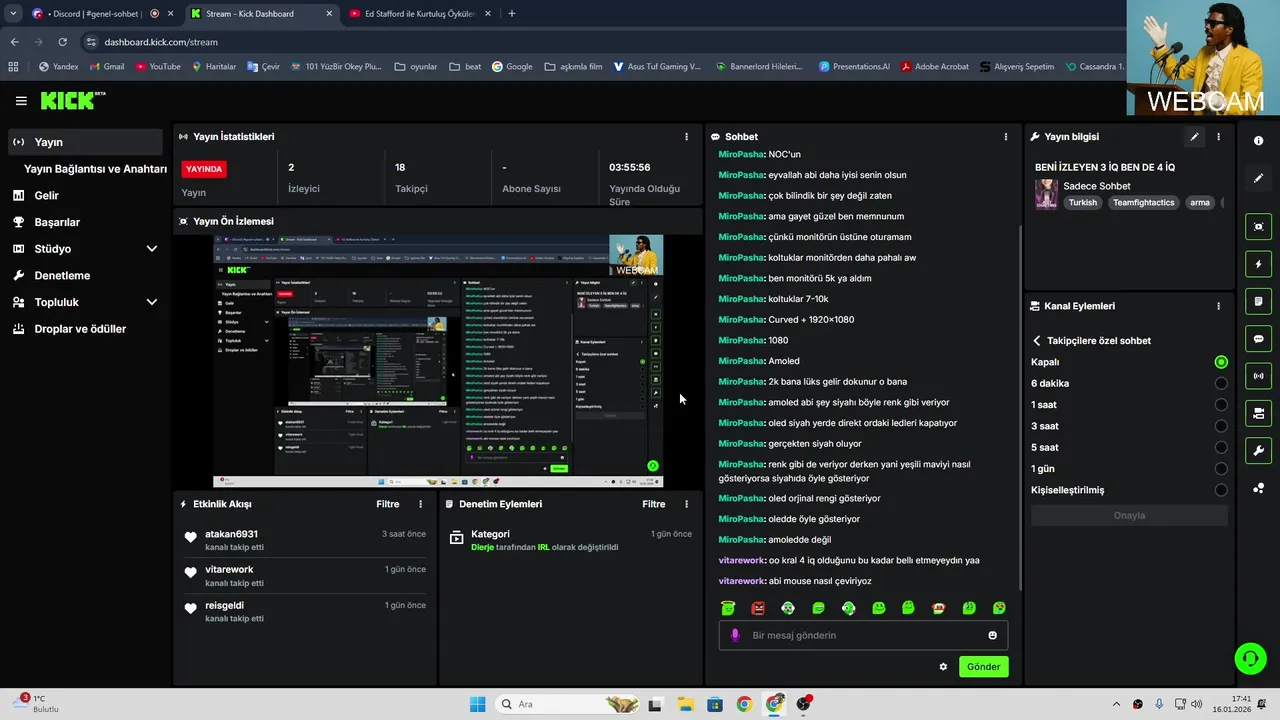Click Filtre in Etkinlik Akışı panel
Viewport: 1280px width, 720px height.
pos(388,504)
